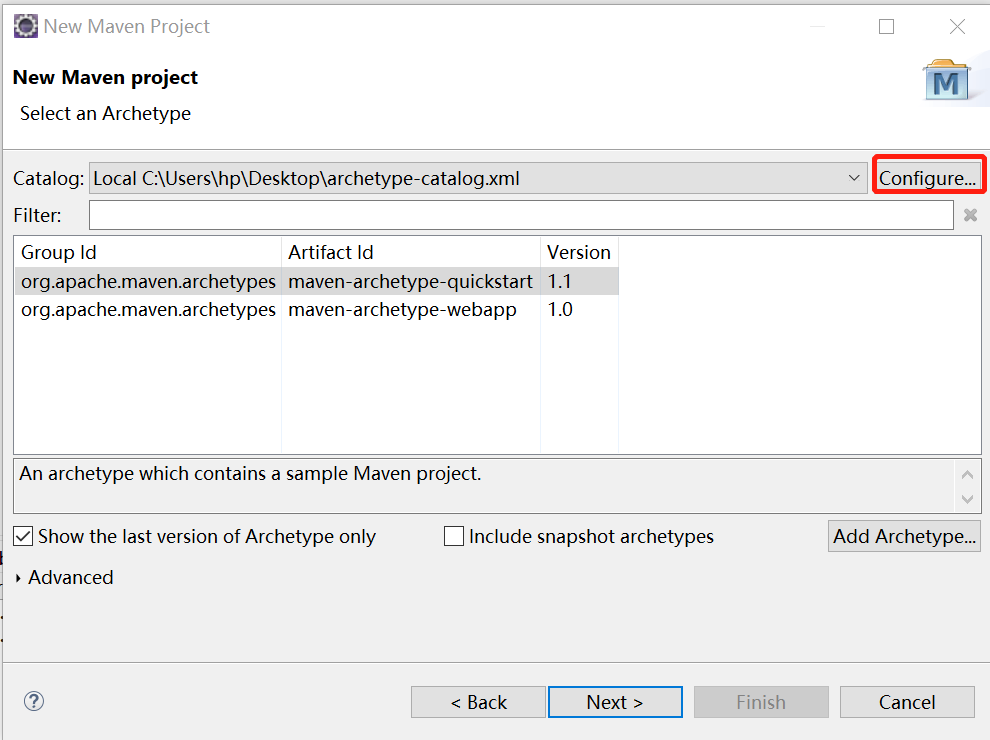Click the Add Archetype... button

click(904, 536)
